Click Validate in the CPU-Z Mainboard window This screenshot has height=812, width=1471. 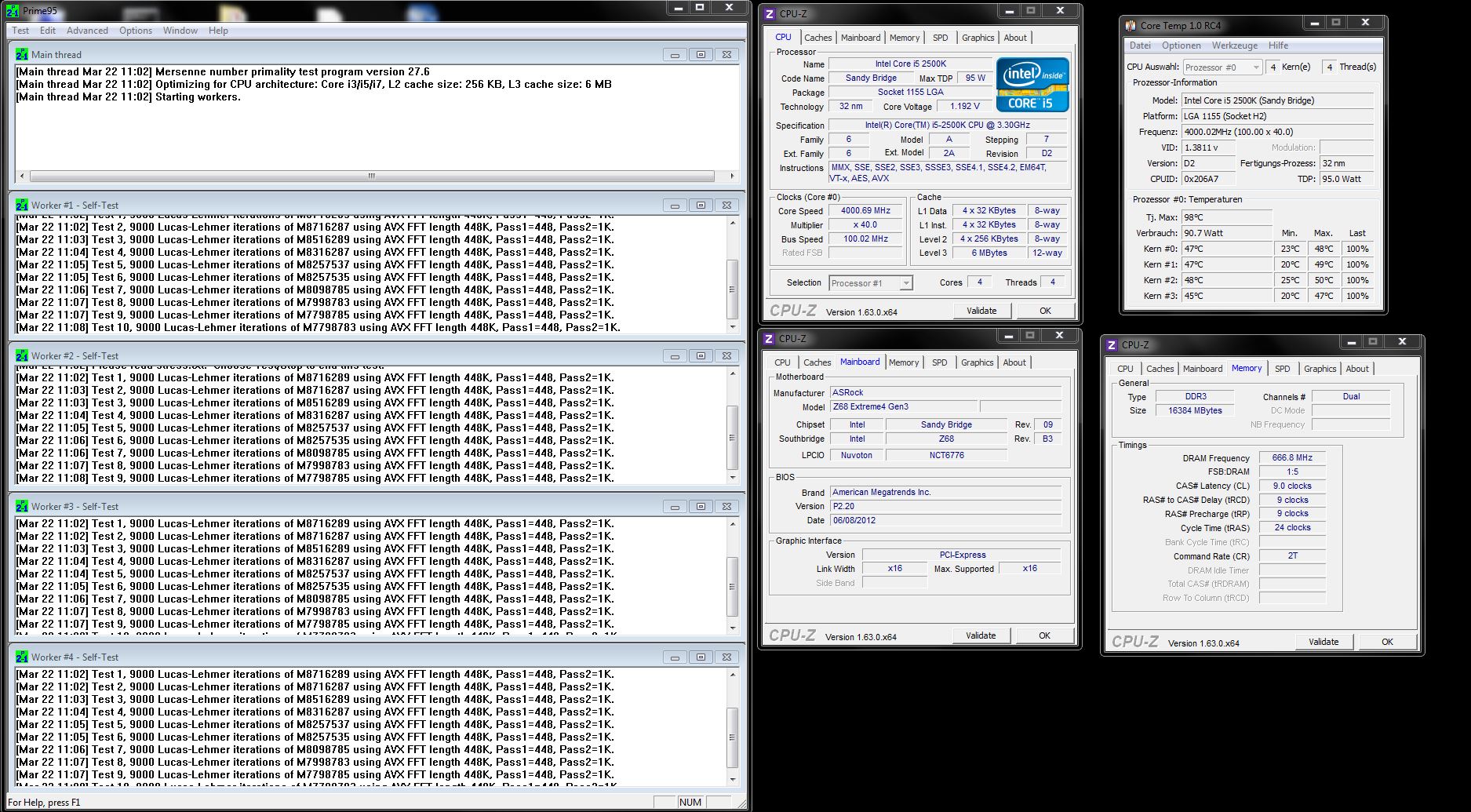pyautogui.click(x=981, y=635)
